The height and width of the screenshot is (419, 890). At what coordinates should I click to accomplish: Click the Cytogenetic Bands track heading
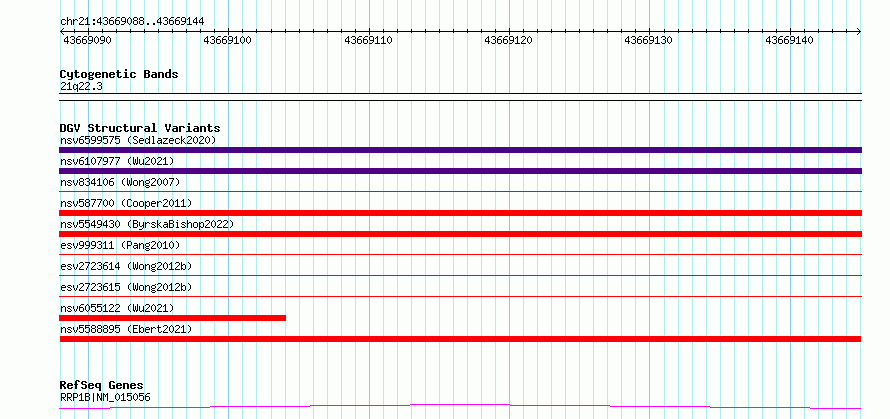[x=119, y=74]
